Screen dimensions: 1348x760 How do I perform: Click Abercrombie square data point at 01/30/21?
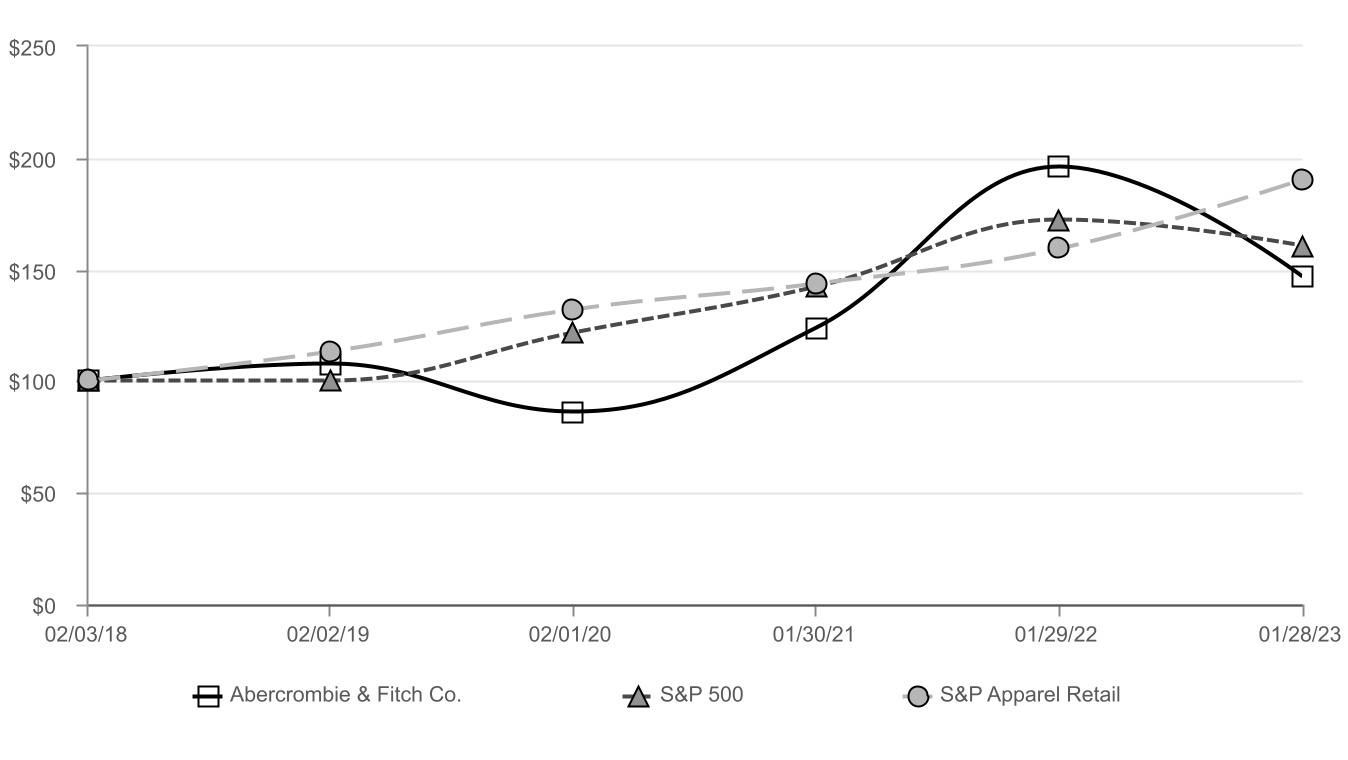[x=816, y=329]
